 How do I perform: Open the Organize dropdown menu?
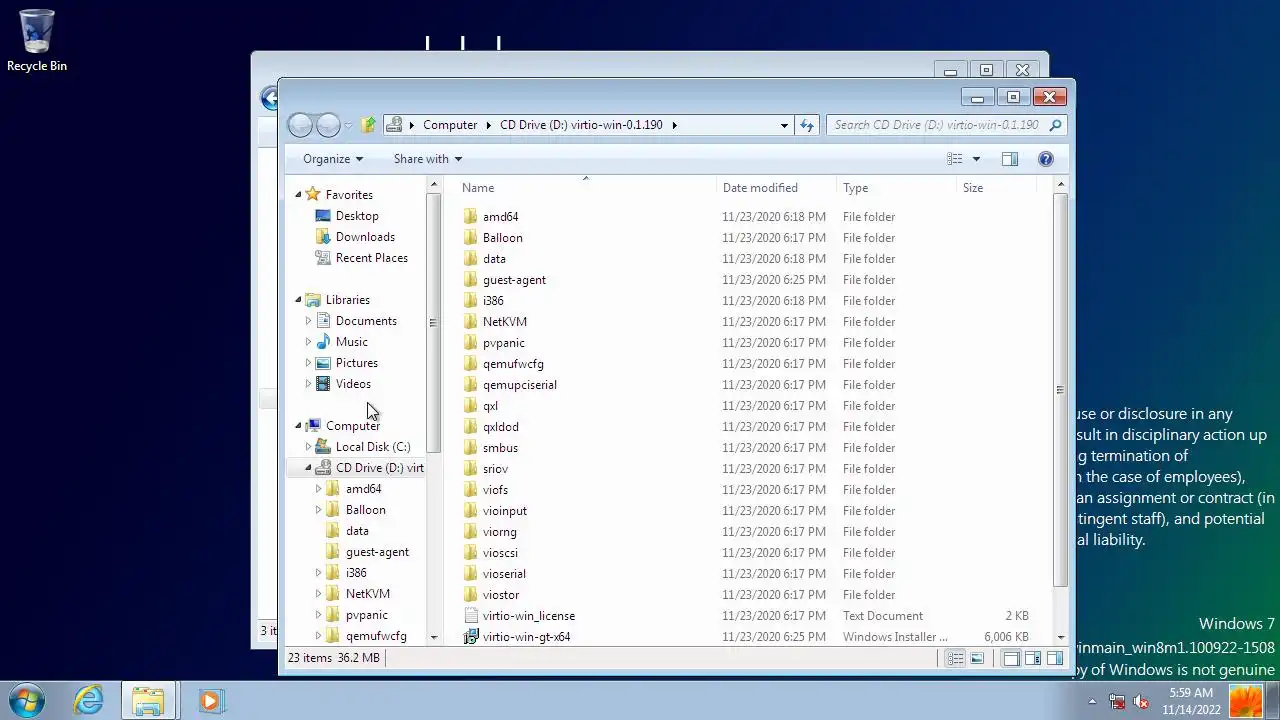[333, 159]
